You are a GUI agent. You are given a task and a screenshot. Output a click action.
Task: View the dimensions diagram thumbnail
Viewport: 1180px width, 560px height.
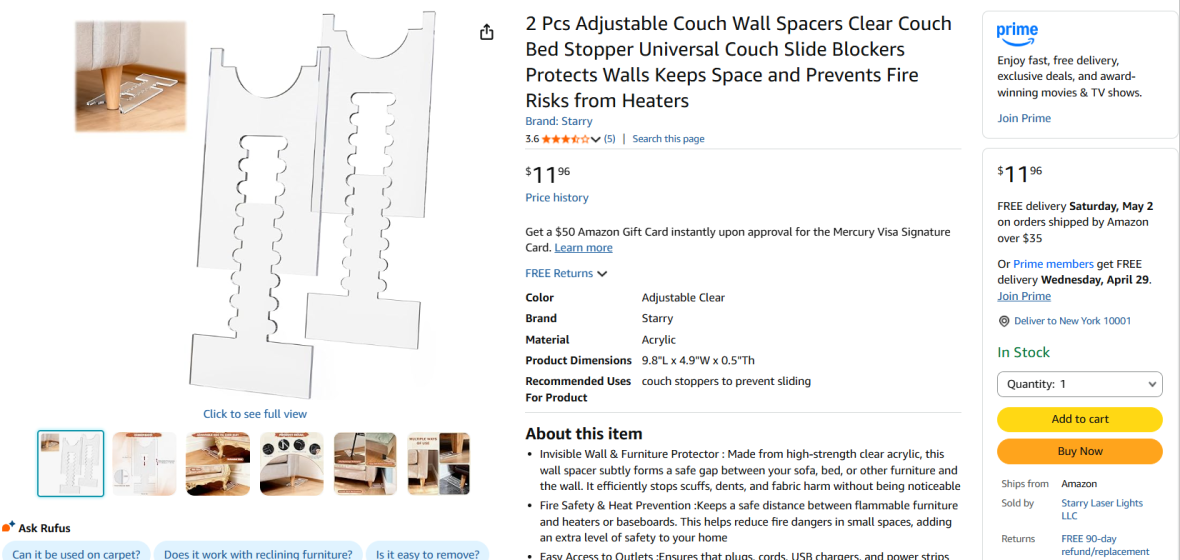click(144, 464)
